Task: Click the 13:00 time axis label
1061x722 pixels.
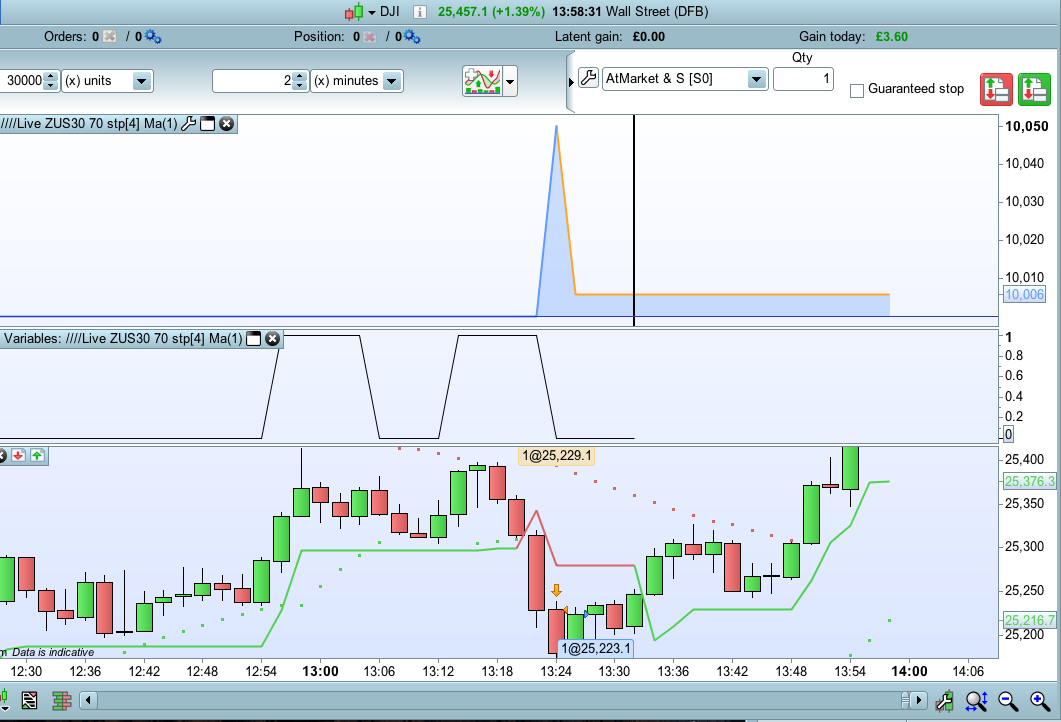Action: pos(320,671)
